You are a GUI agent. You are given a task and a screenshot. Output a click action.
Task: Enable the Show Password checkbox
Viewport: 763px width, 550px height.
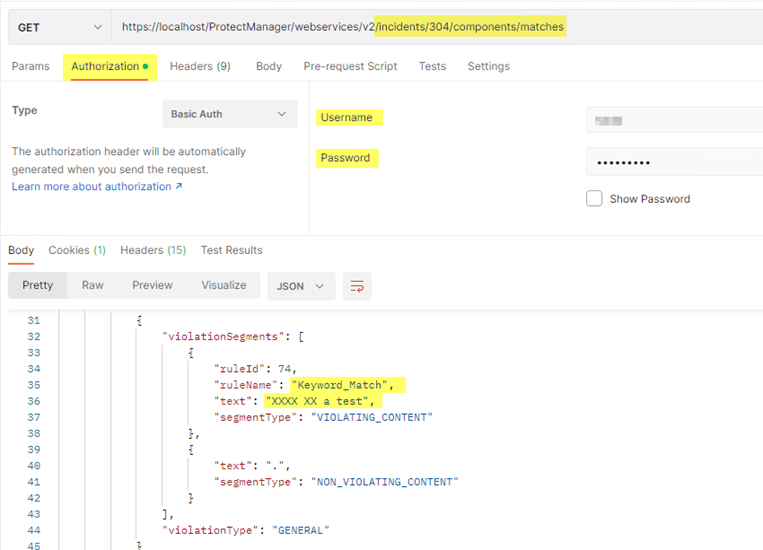pyautogui.click(x=594, y=199)
